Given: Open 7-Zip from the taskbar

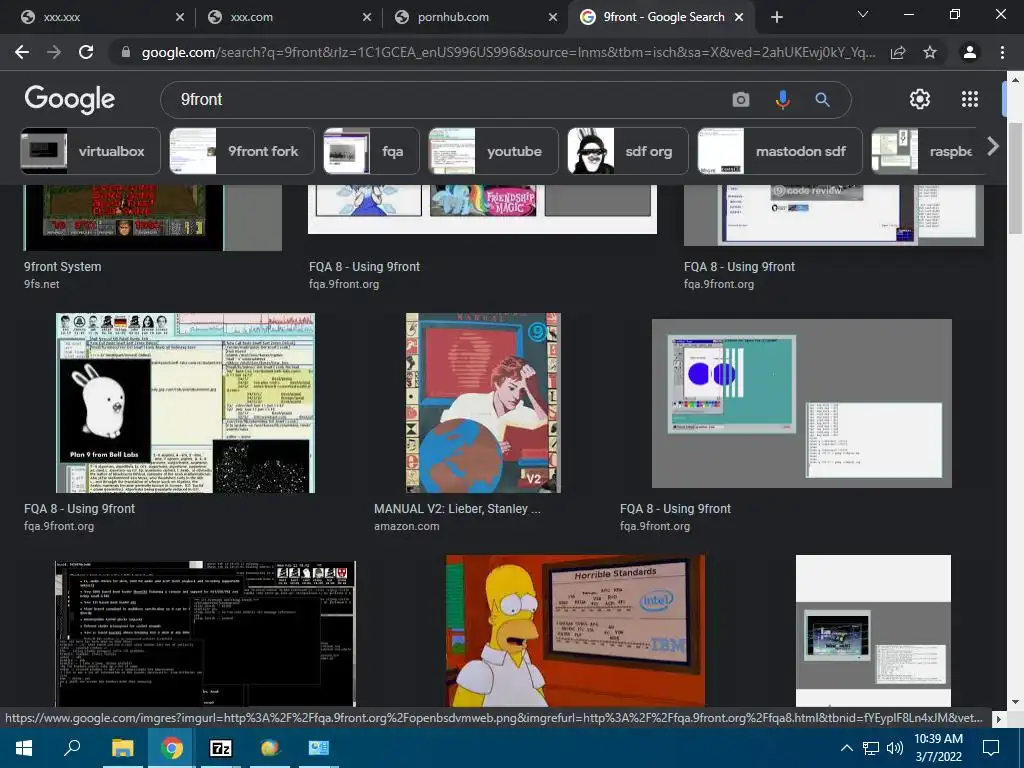Looking at the screenshot, I should click(x=220, y=748).
